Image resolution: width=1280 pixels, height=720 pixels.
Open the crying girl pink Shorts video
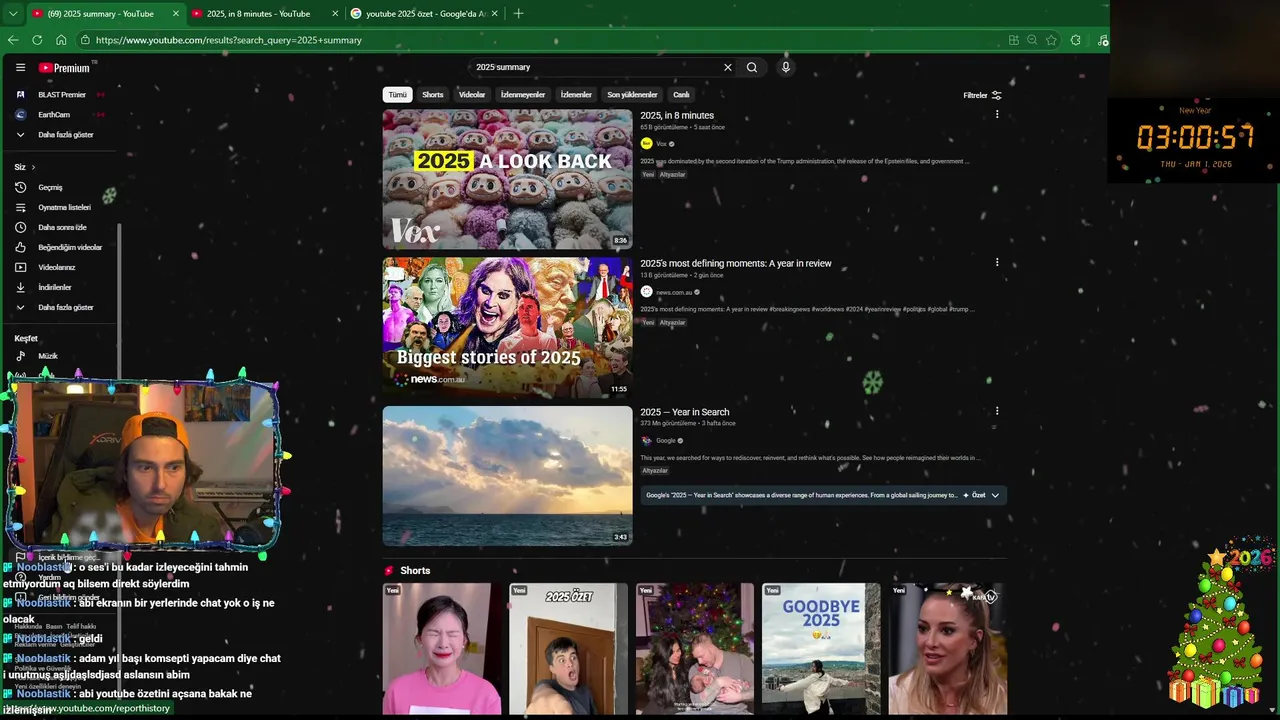pyautogui.click(x=442, y=649)
